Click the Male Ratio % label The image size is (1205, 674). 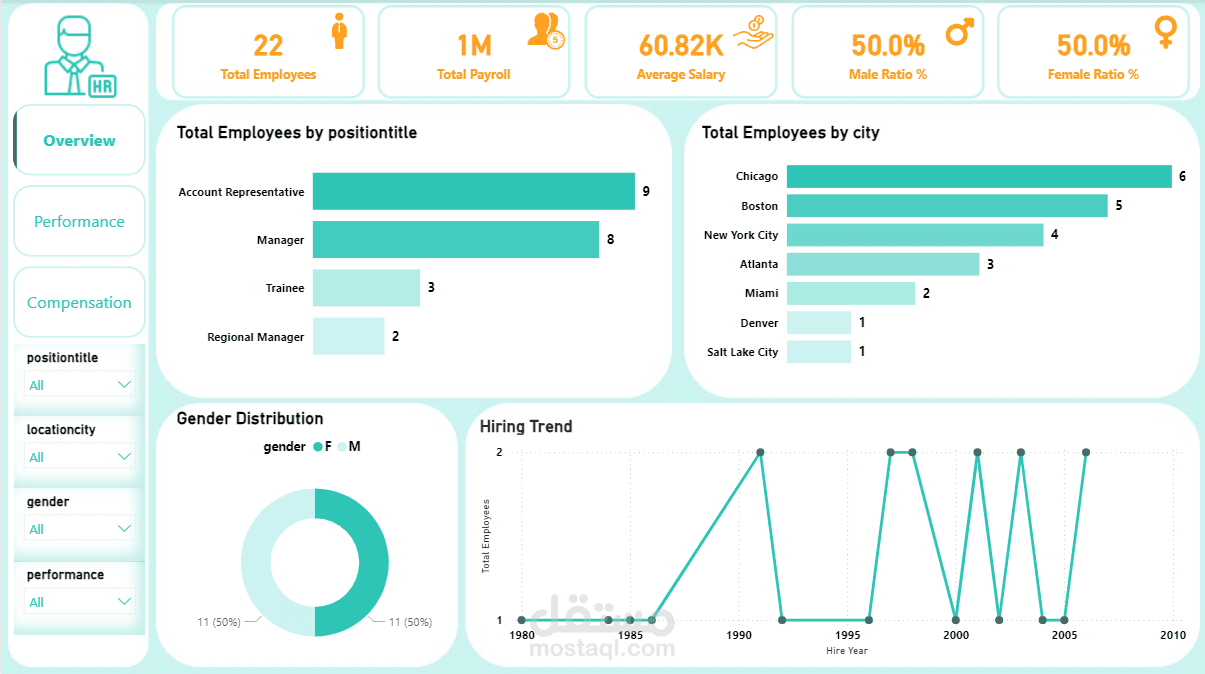pyautogui.click(x=888, y=74)
